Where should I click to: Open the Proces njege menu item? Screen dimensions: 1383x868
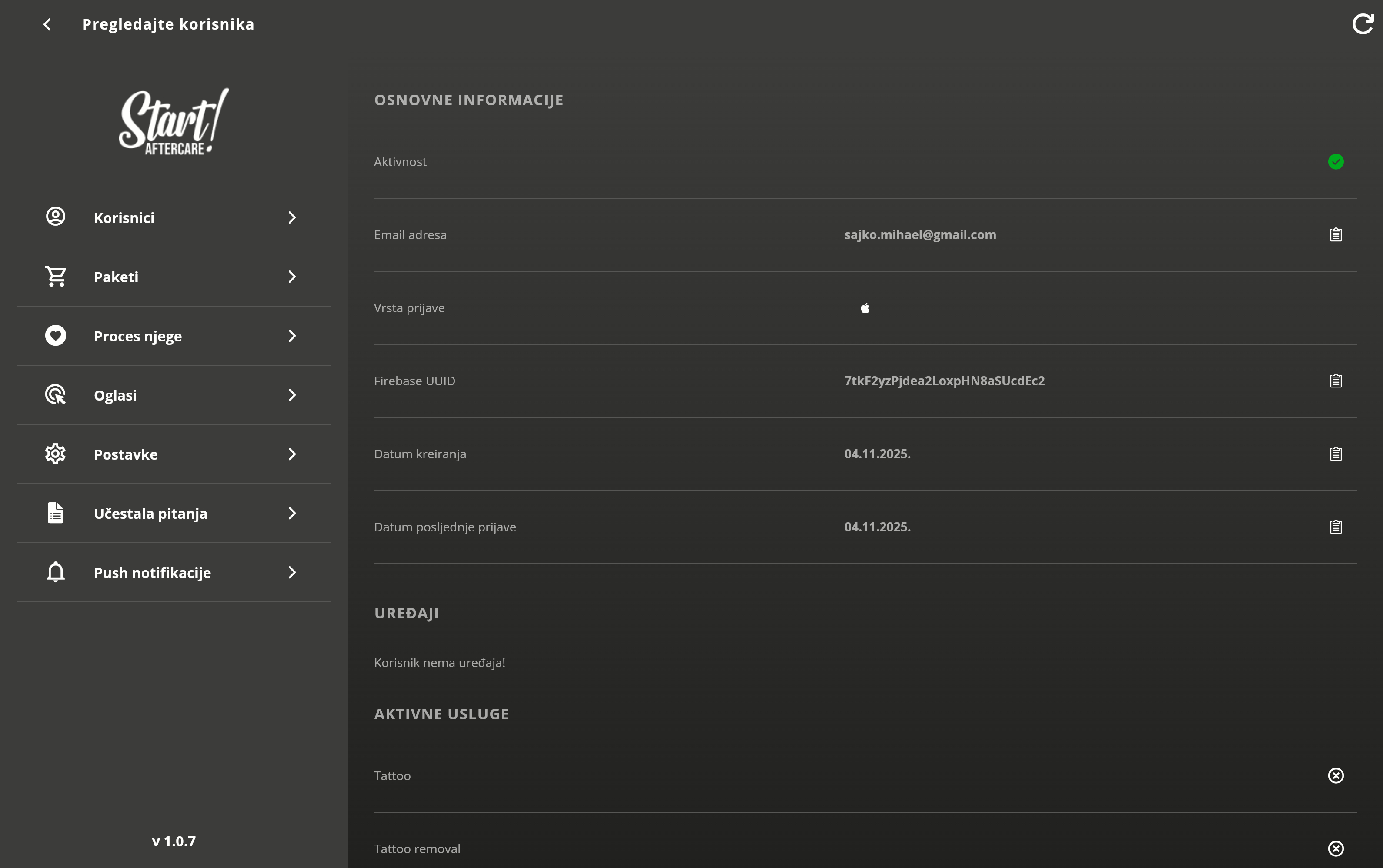click(x=138, y=337)
